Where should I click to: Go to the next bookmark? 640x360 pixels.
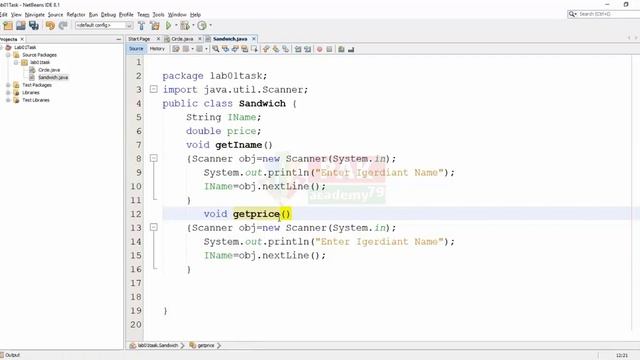[x=276, y=49]
